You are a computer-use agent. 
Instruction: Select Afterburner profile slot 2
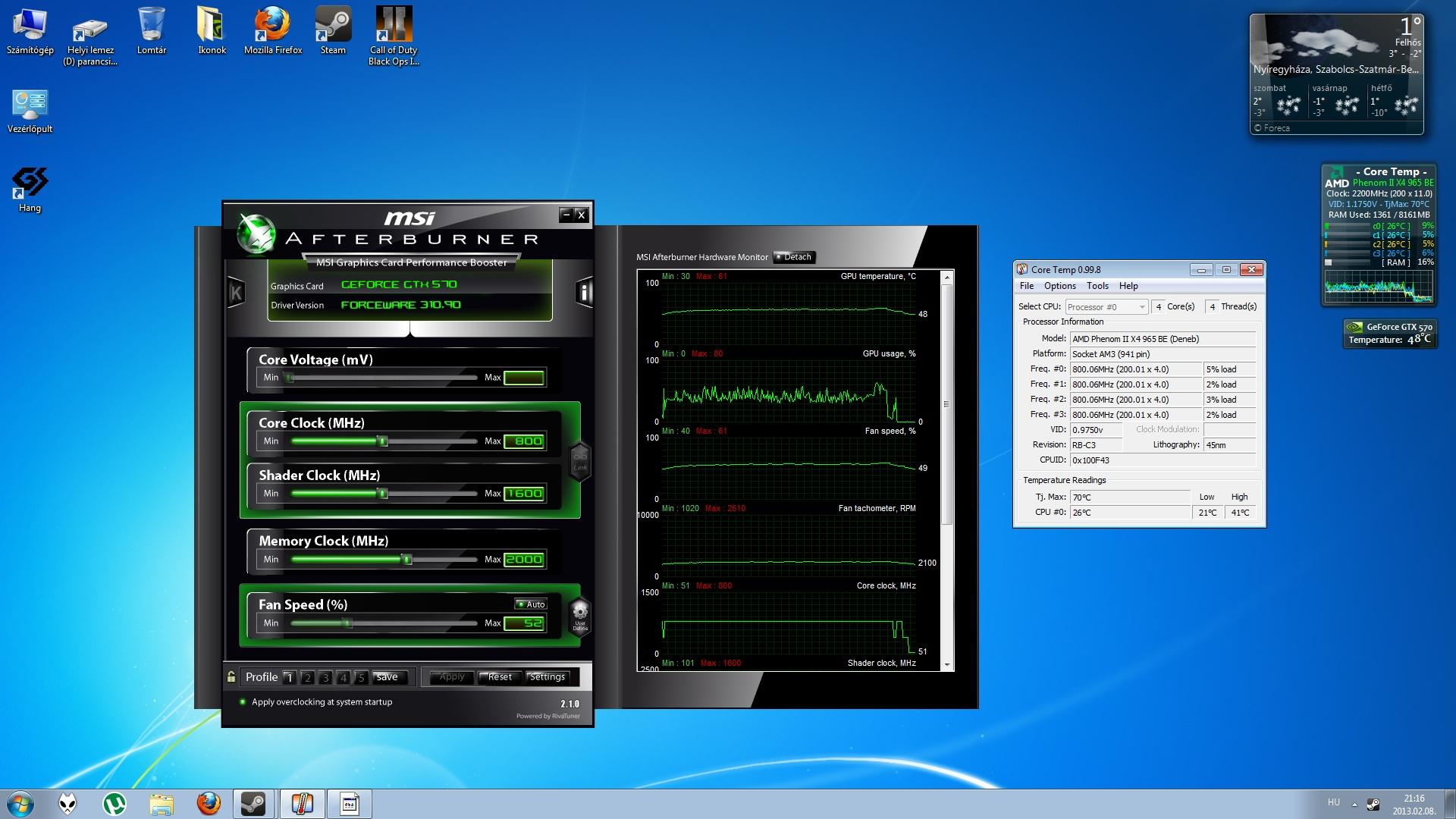point(307,678)
